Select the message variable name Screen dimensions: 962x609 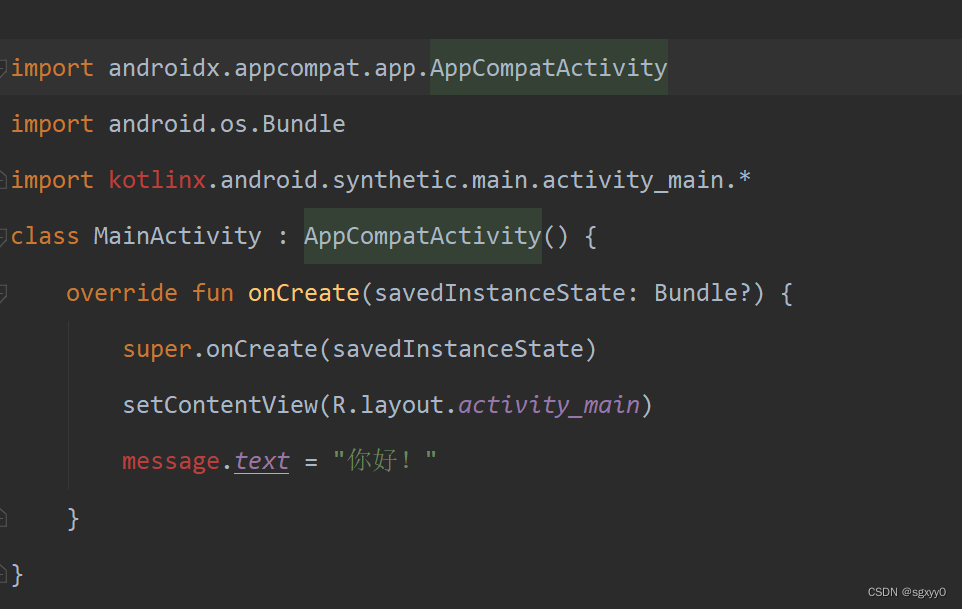(x=170, y=460)
